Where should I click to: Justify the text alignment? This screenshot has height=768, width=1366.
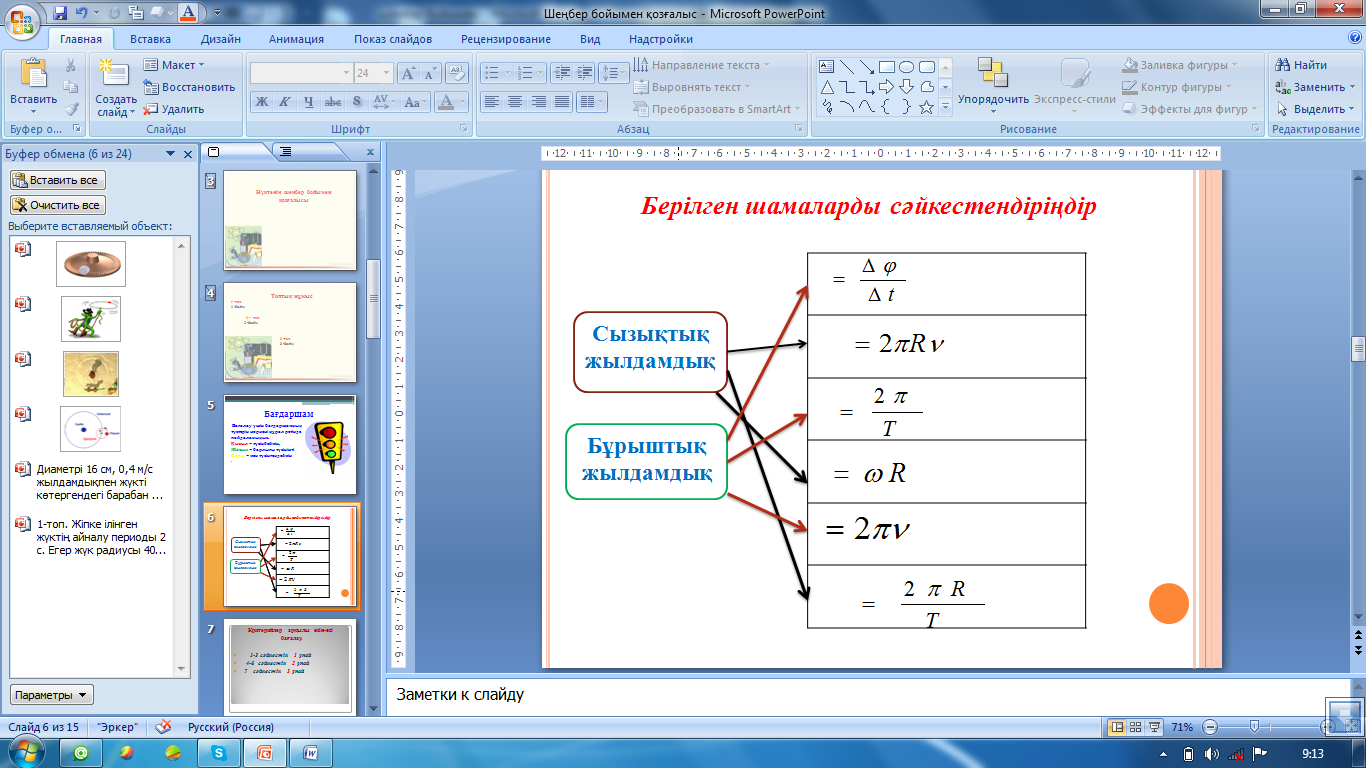point(562,102)
